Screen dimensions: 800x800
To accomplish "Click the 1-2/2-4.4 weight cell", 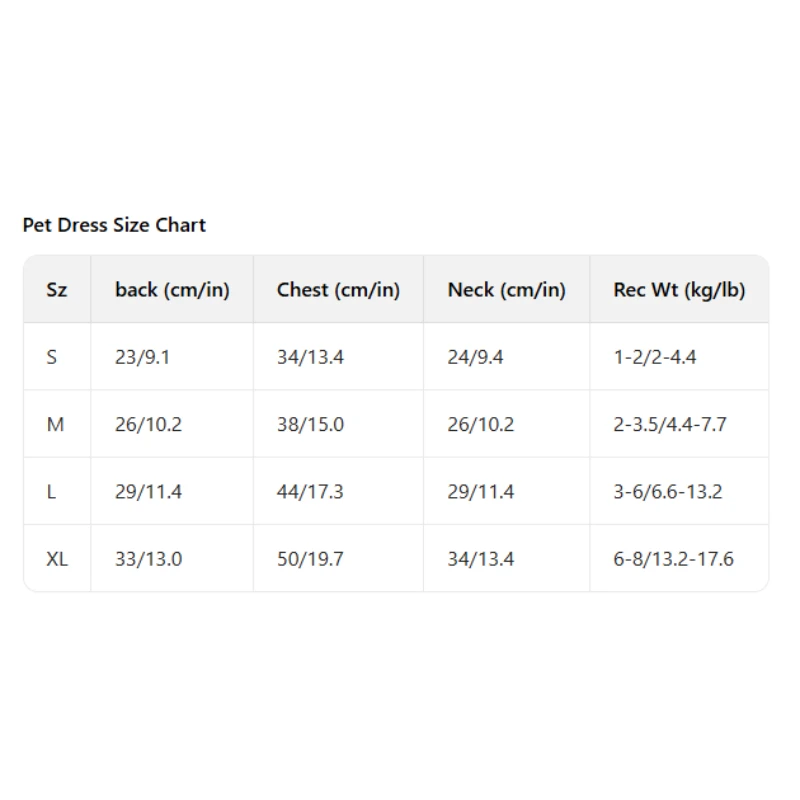I will (x=655, y=357).
